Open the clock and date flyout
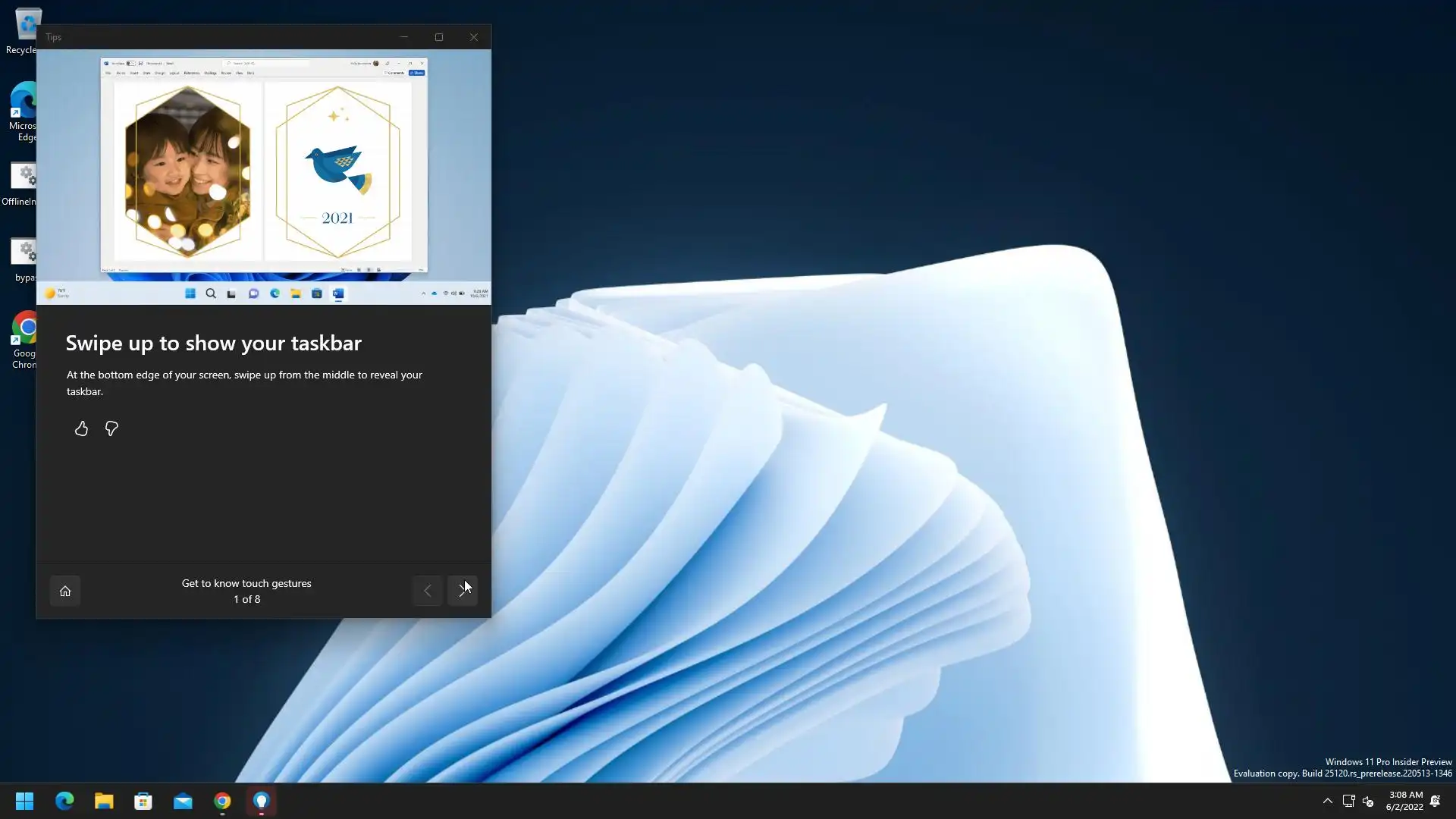 (1404, 801)
